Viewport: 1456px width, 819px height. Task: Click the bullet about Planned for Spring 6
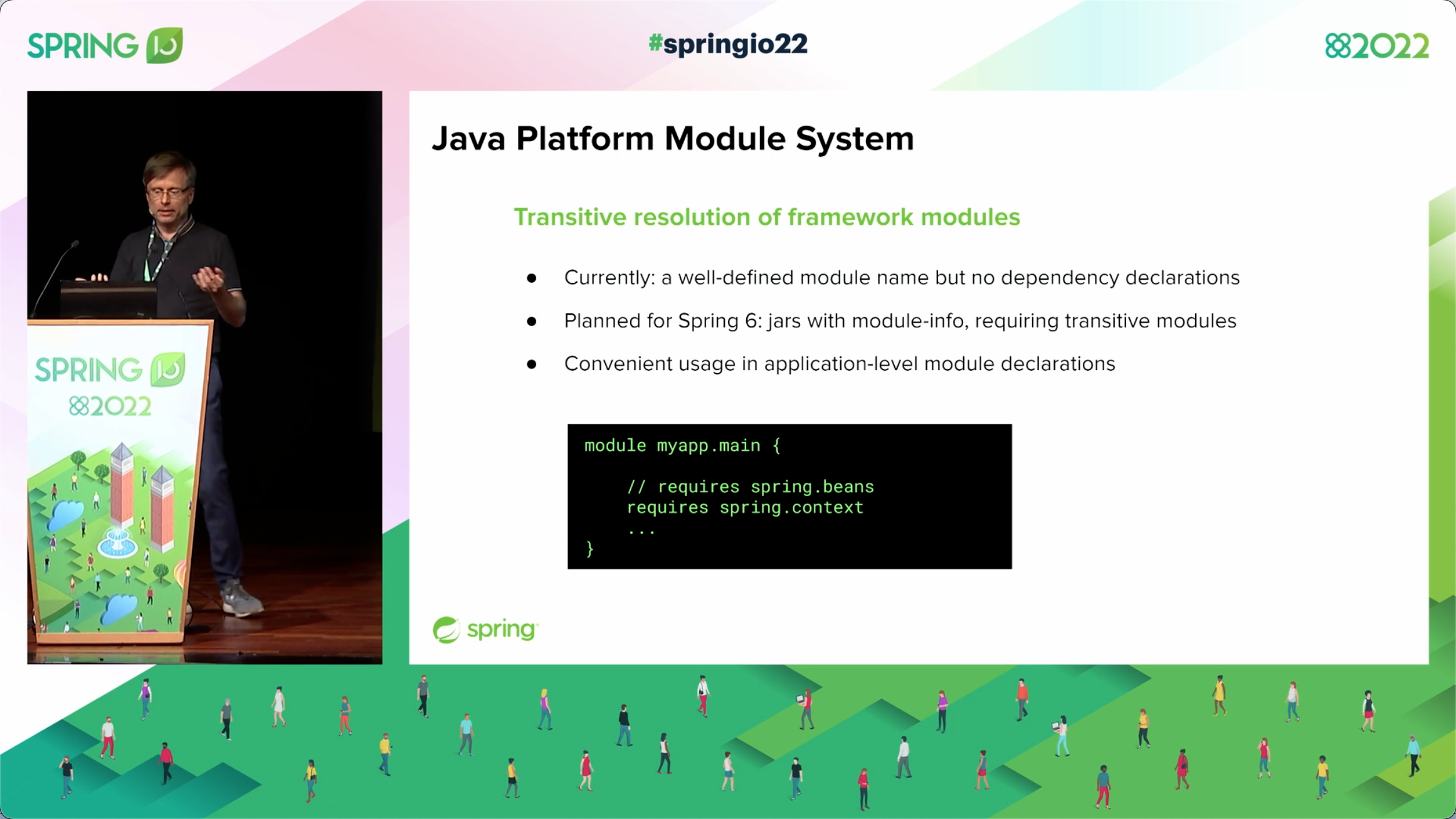pyautogui.click(x=900, y=320)
